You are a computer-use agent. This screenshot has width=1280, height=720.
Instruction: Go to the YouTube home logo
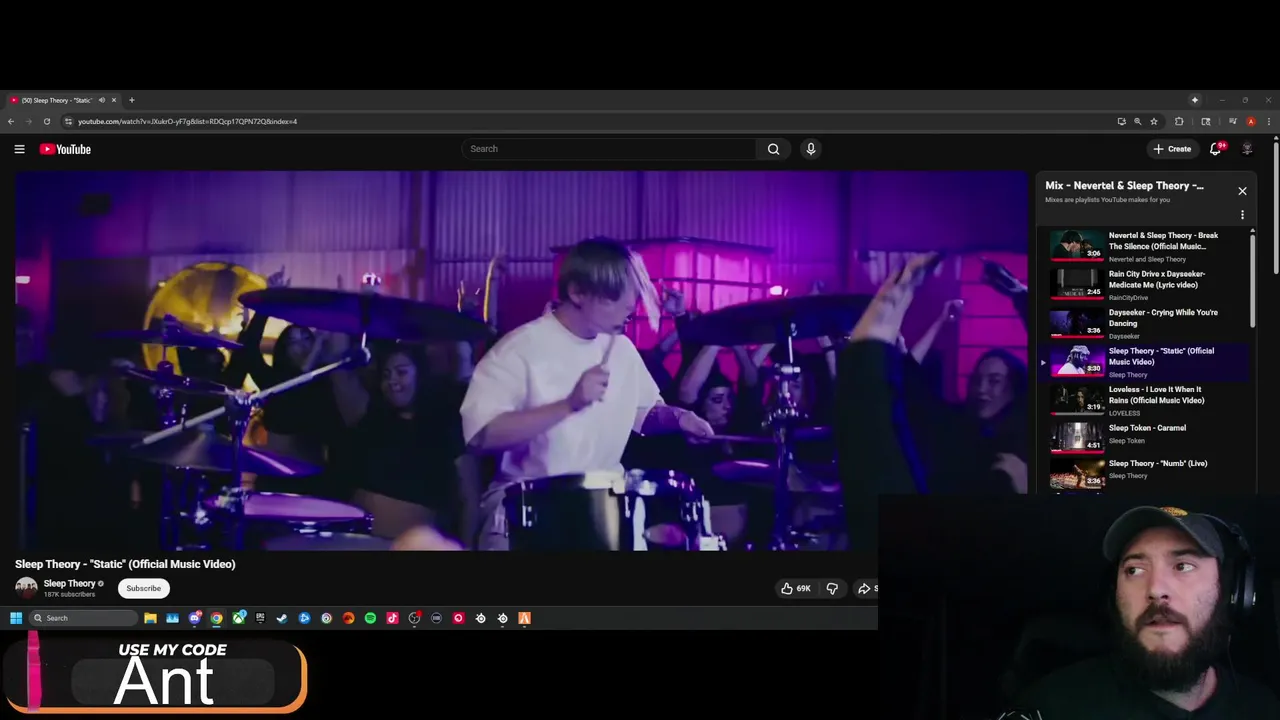pos(65,149)
